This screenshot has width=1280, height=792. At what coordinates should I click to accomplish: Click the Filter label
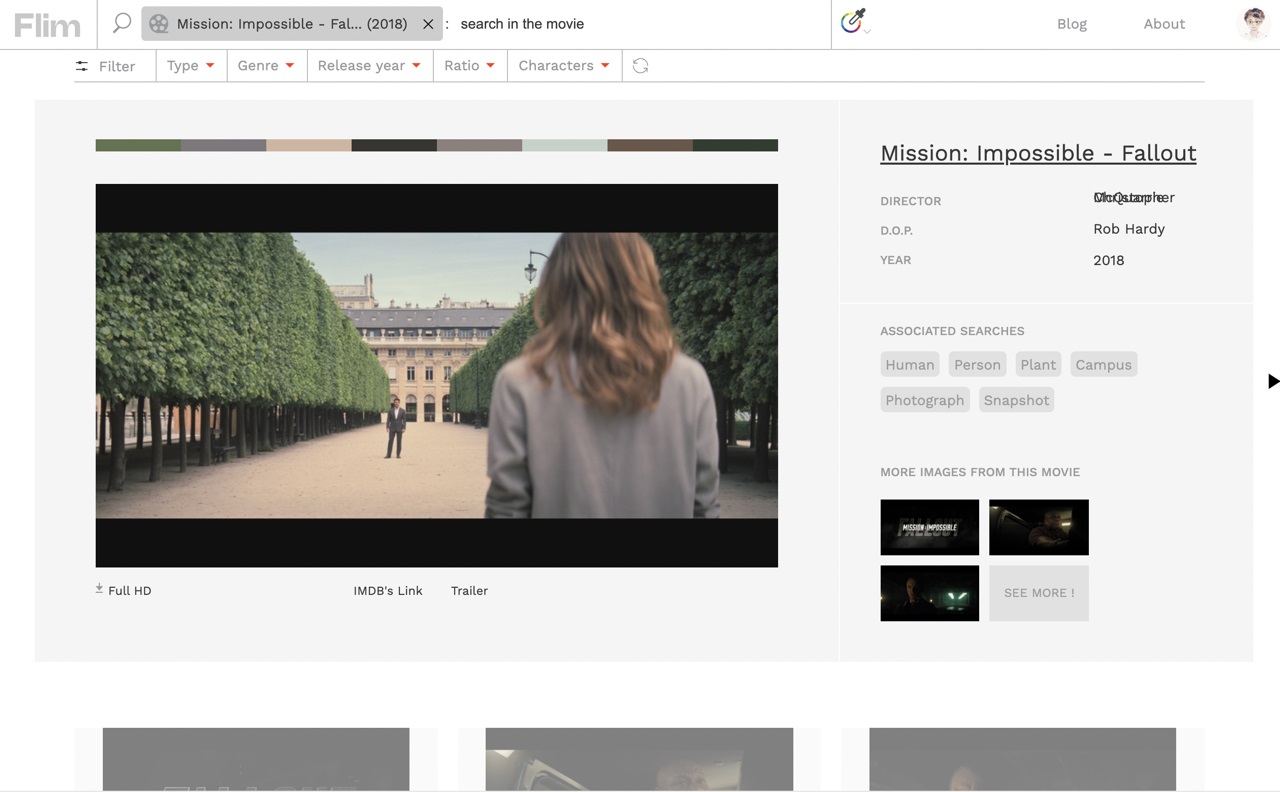point(117,66)
